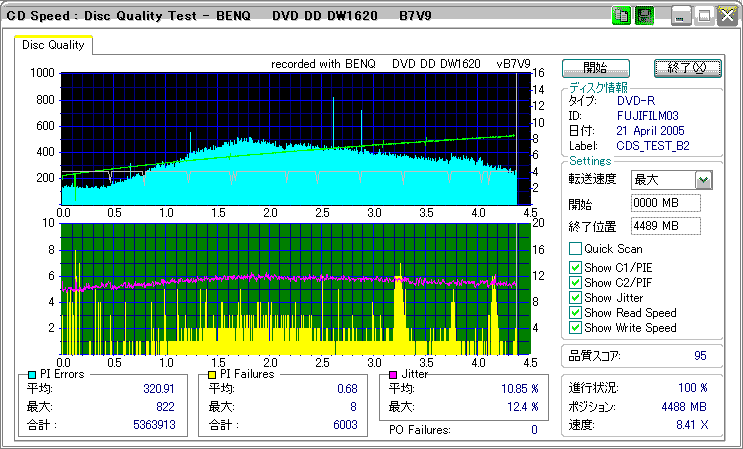This screenshot has width=743, height=449.
Task: Close the Disc Quality Test window
Action: point(728,15)
